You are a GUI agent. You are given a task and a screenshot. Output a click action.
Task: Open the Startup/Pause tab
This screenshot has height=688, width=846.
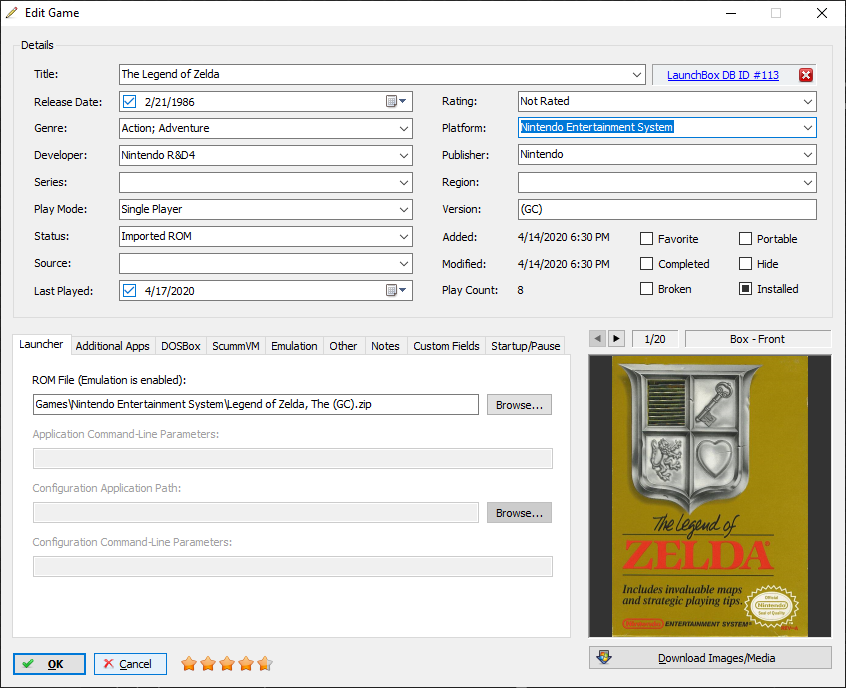point(526,346)
